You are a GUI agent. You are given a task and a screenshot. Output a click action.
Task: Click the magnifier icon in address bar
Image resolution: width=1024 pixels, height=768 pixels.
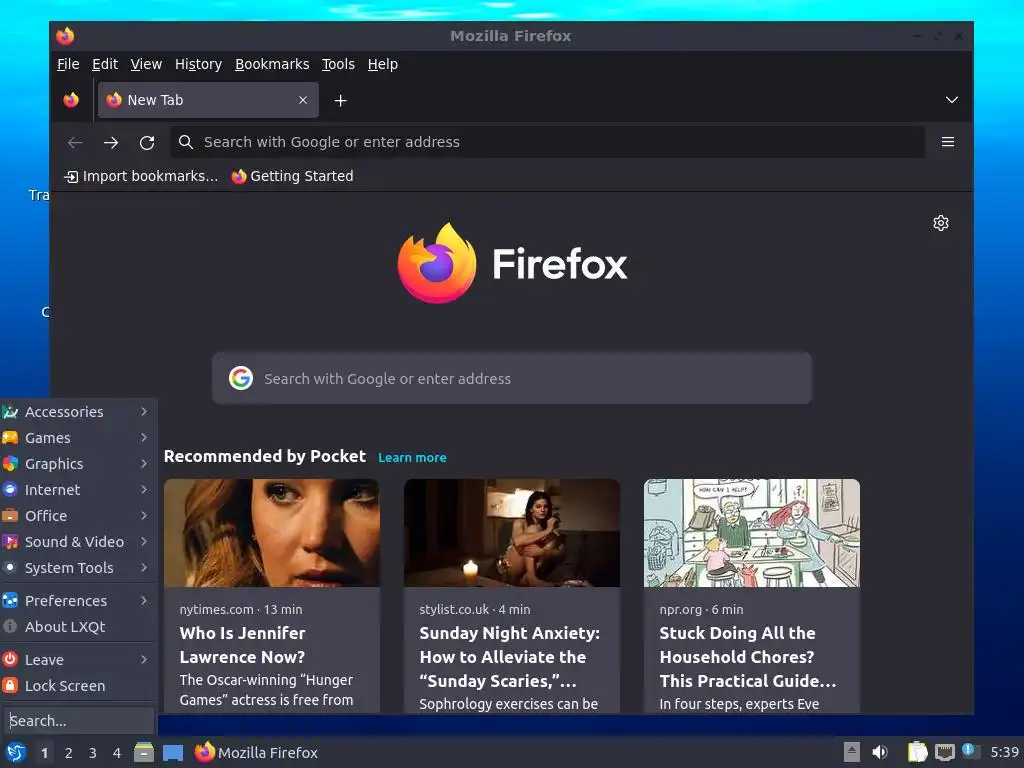pyautogui.click(x=185, y=142)
